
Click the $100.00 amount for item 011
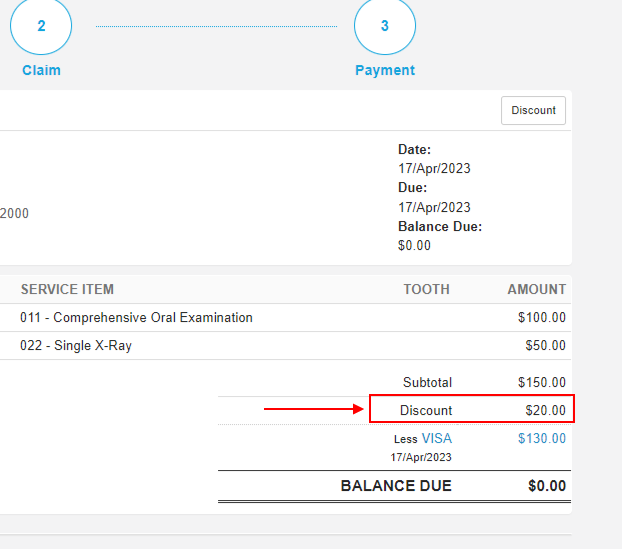tap(541, 317)
